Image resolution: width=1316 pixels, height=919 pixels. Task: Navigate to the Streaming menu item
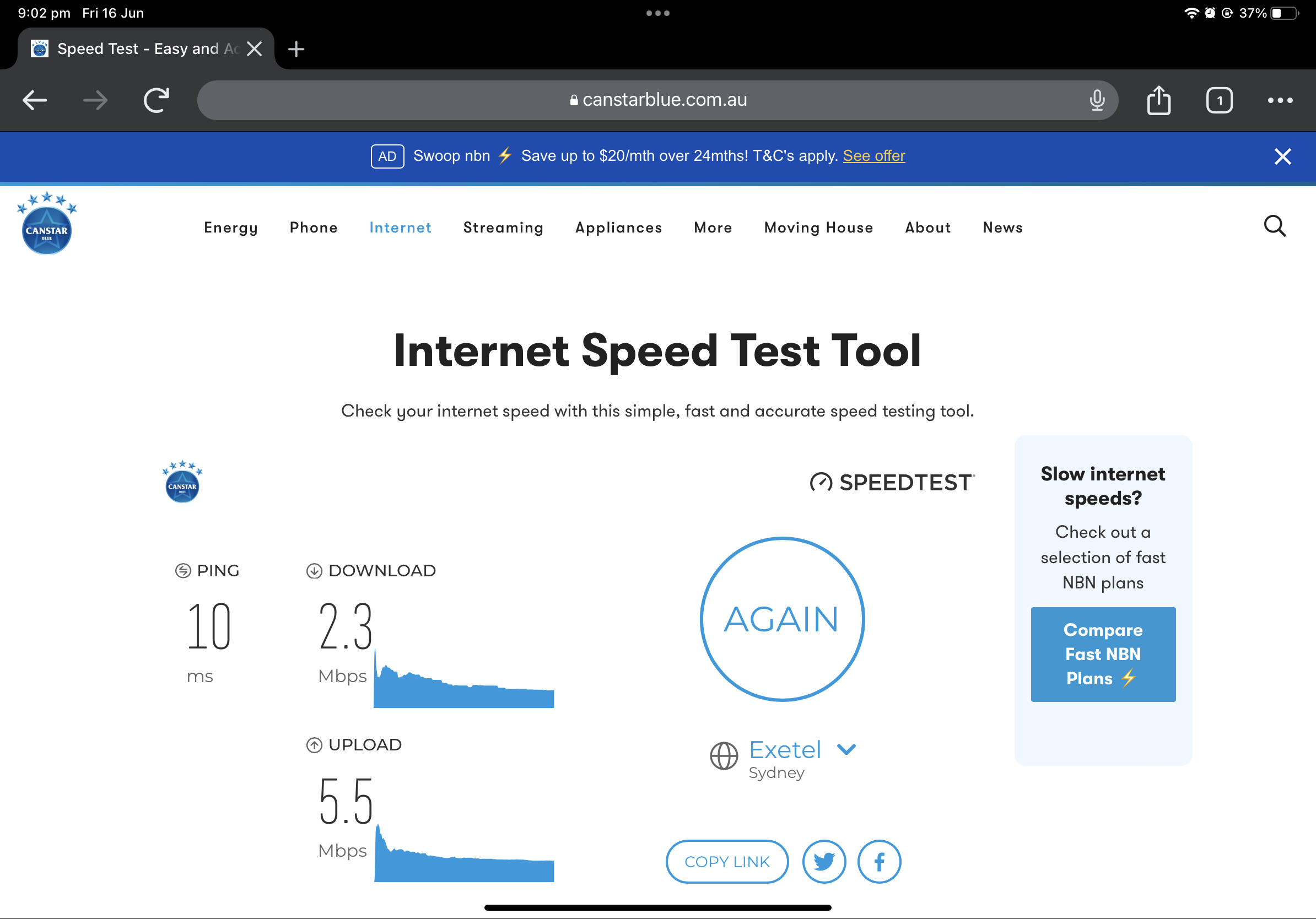(x=503, y=228)
